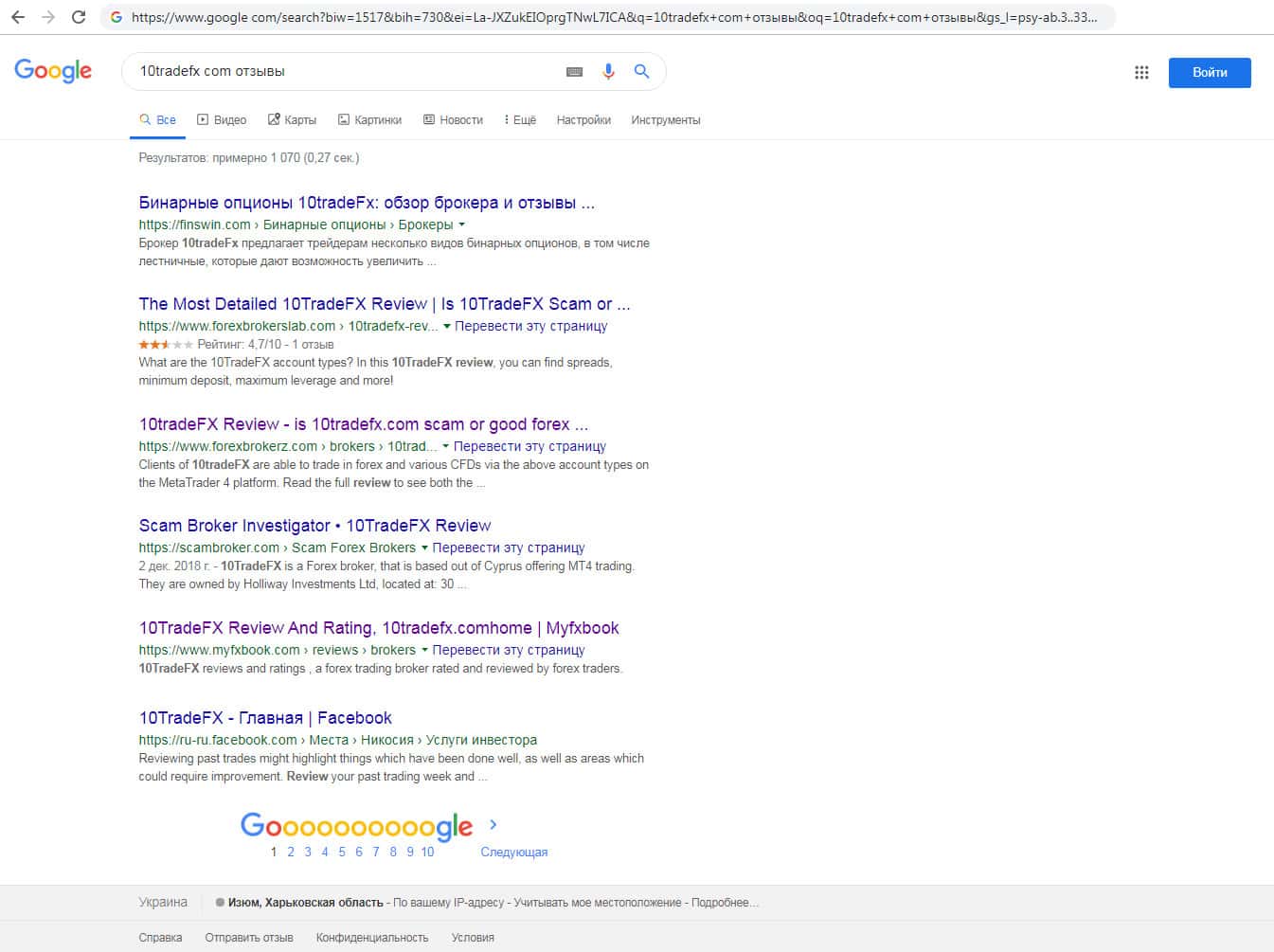Expand the myfxbook.com result options arrow
This screenshot has width=1274, height=952.
[424, 650]
